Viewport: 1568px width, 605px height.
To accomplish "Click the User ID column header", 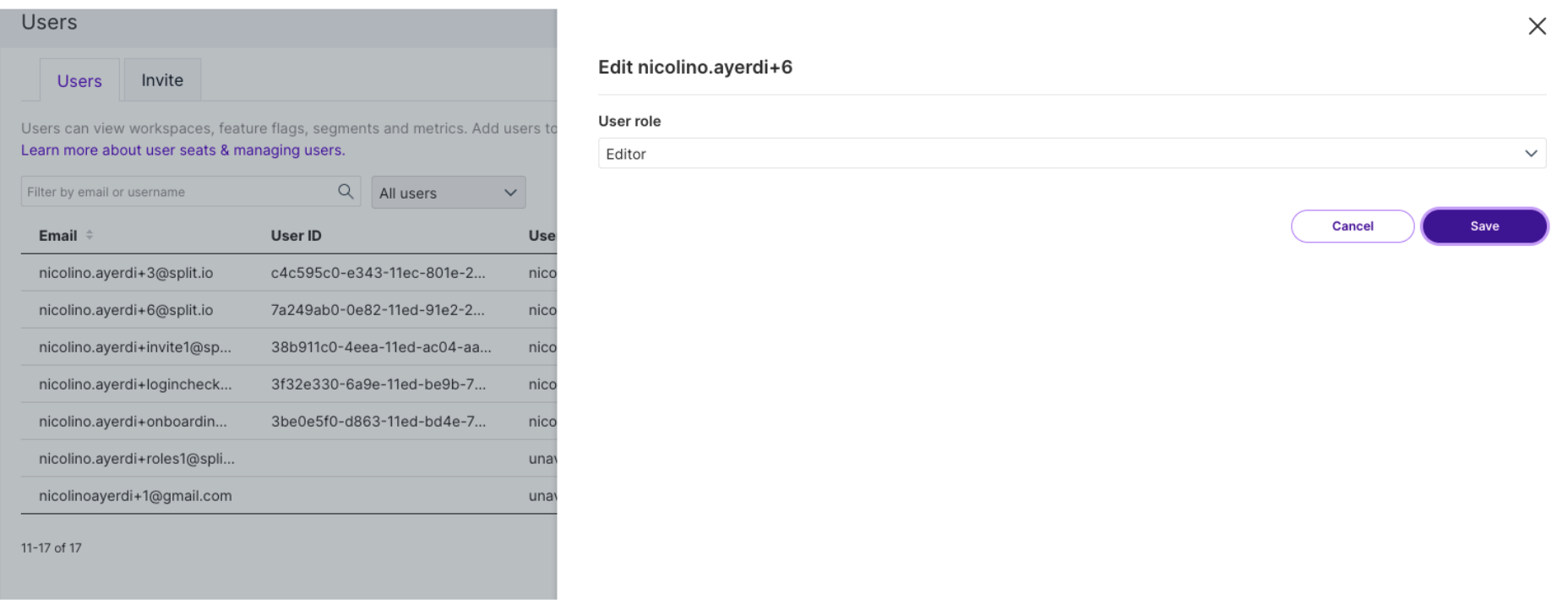I will click(296, 236).
